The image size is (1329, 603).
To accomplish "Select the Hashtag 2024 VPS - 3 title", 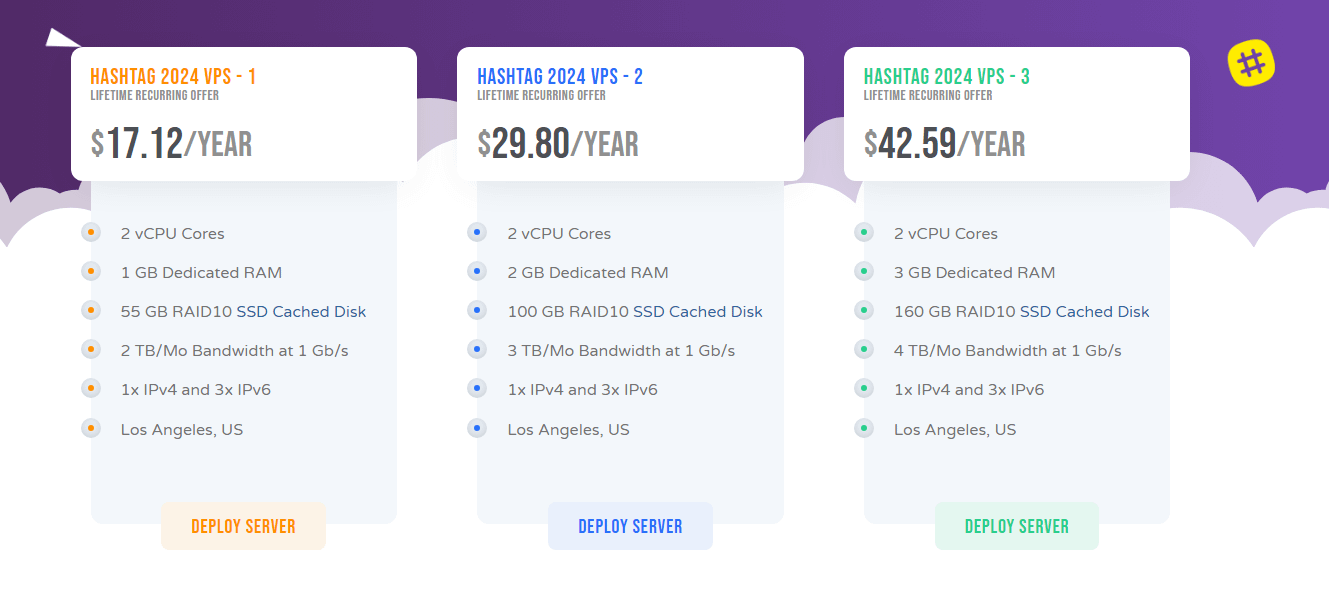I will (x=946, y=76).
